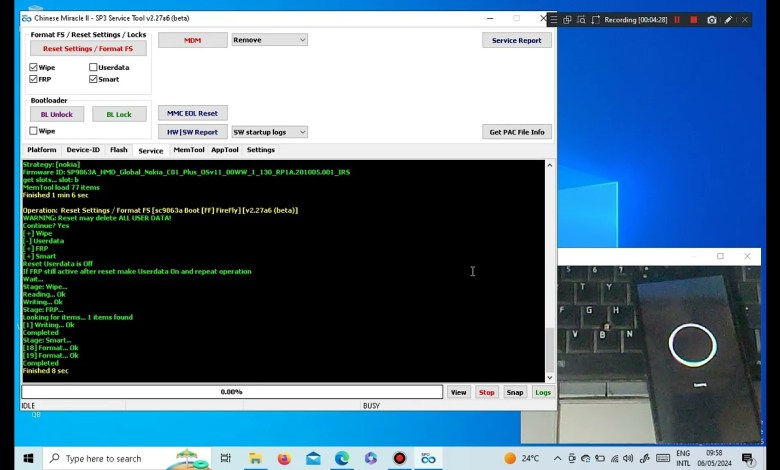The width and height of the screenshot is (780, 470).
Task: Open the recording toolbar hamburger menu
Action: coord(554,20)
